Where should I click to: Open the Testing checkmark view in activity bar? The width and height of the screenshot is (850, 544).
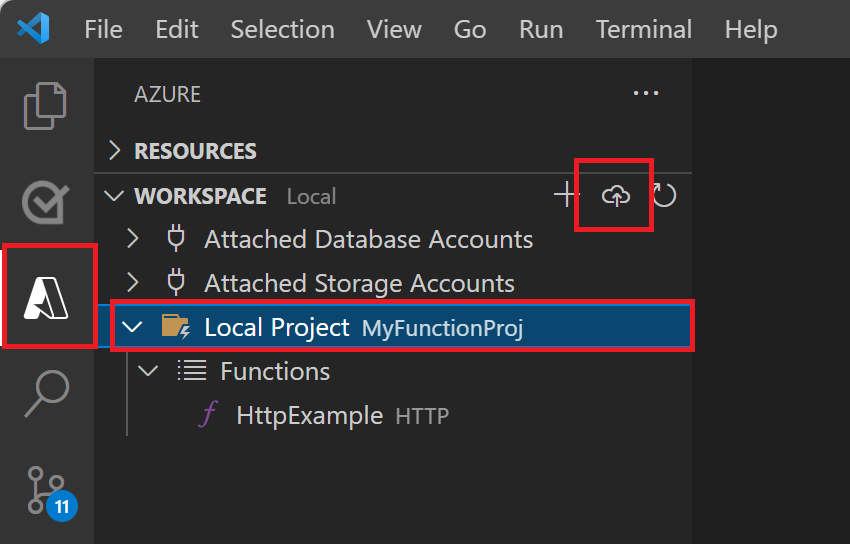46,201
